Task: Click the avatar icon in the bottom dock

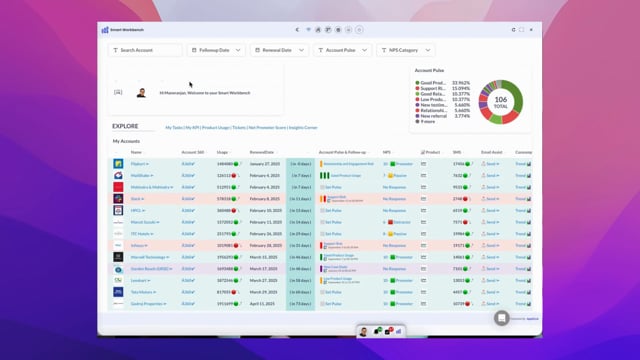Action: pos(363,331)
